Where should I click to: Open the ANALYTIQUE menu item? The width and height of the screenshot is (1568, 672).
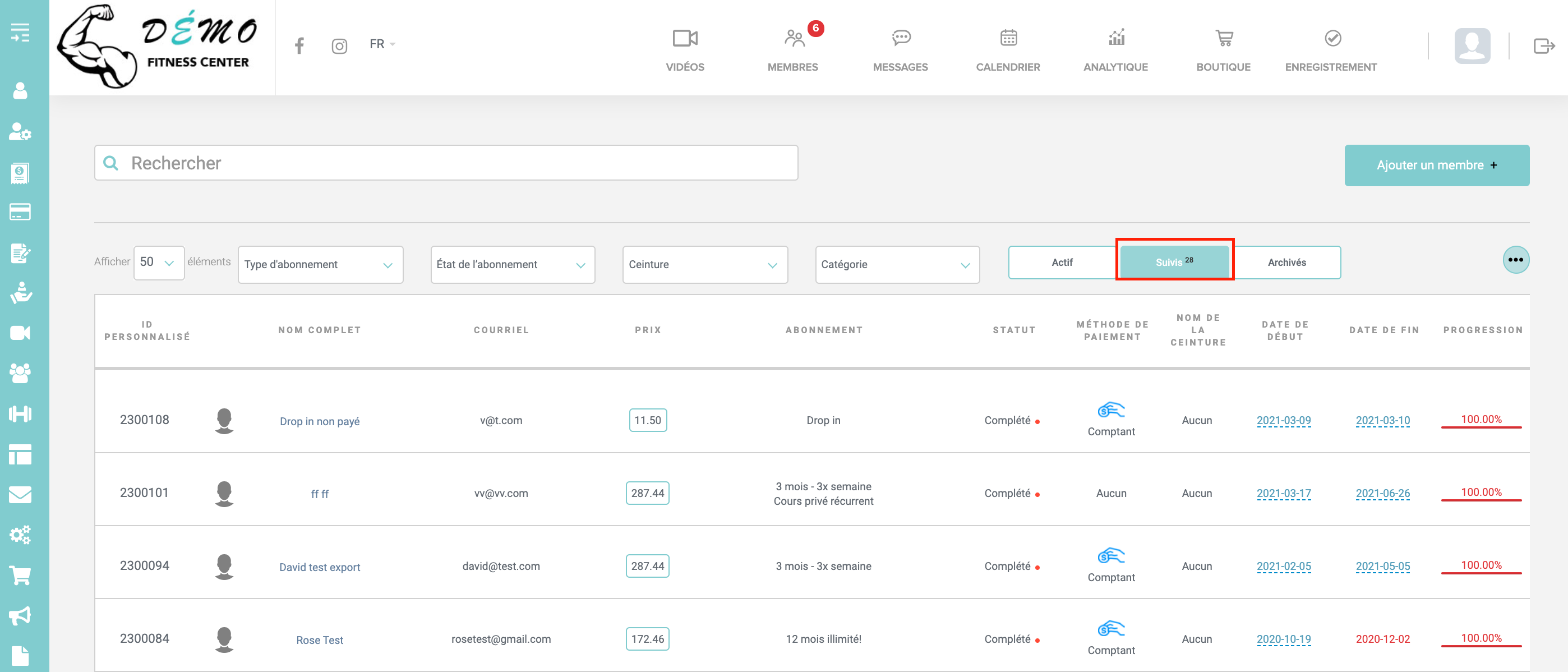coord(1115,50)
